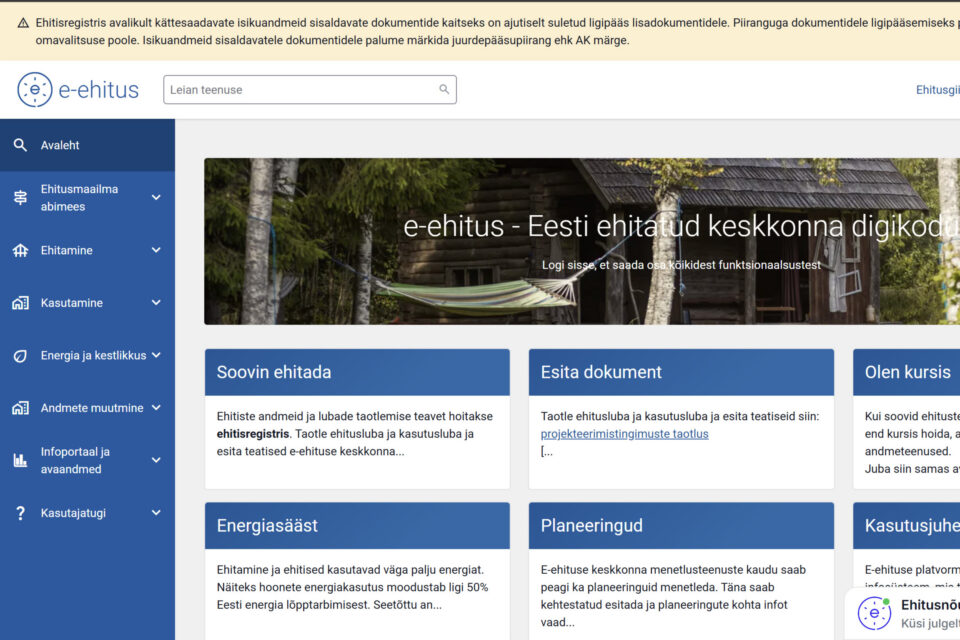960x640 pixels.
Task: Open the Esita dokument card header
Action: tap(681, 372)
